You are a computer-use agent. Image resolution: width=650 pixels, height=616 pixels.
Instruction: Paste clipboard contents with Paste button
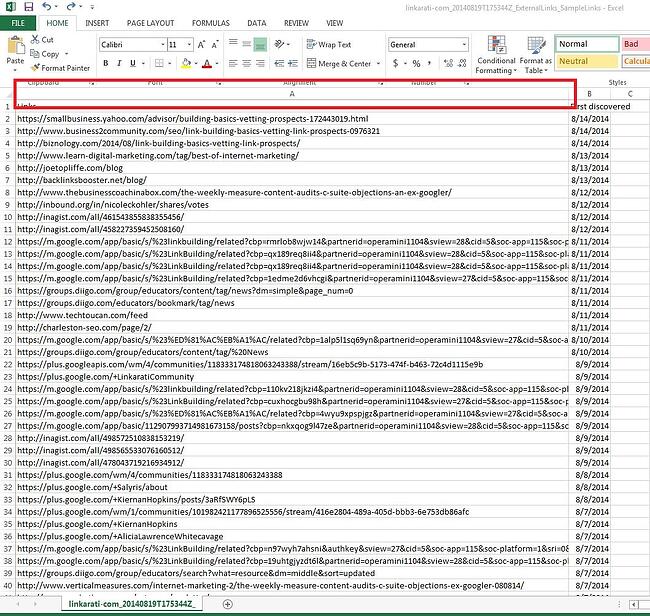[x=15, y=50]
